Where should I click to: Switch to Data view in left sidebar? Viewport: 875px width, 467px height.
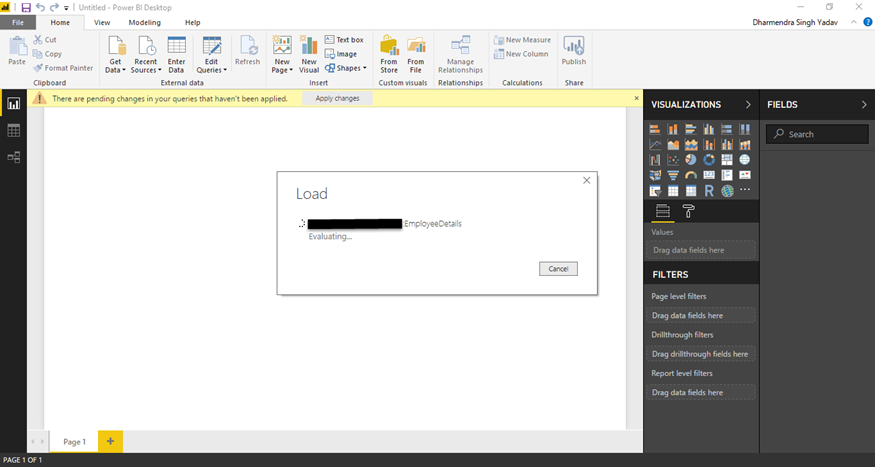(x=14, y=130)
